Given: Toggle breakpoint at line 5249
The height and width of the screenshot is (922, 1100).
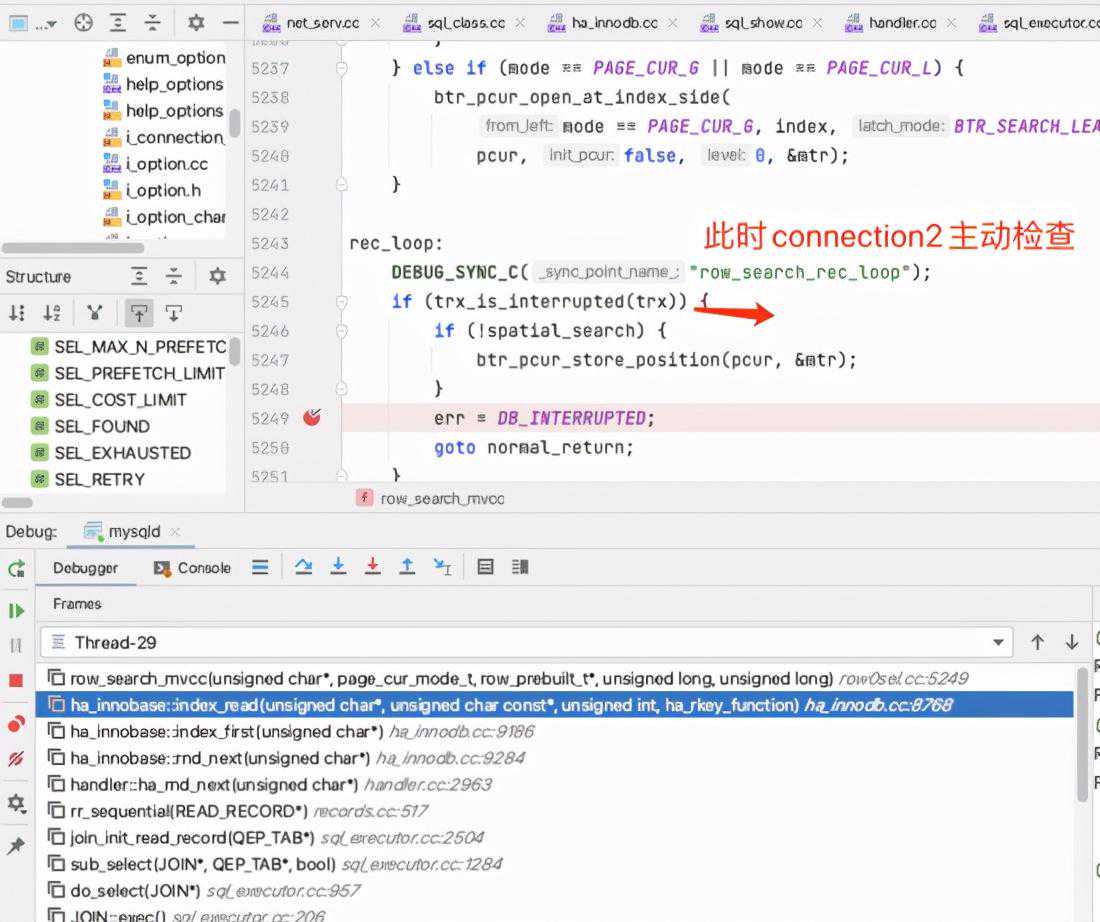Looking at the screenshot, I should pos(311,417).
